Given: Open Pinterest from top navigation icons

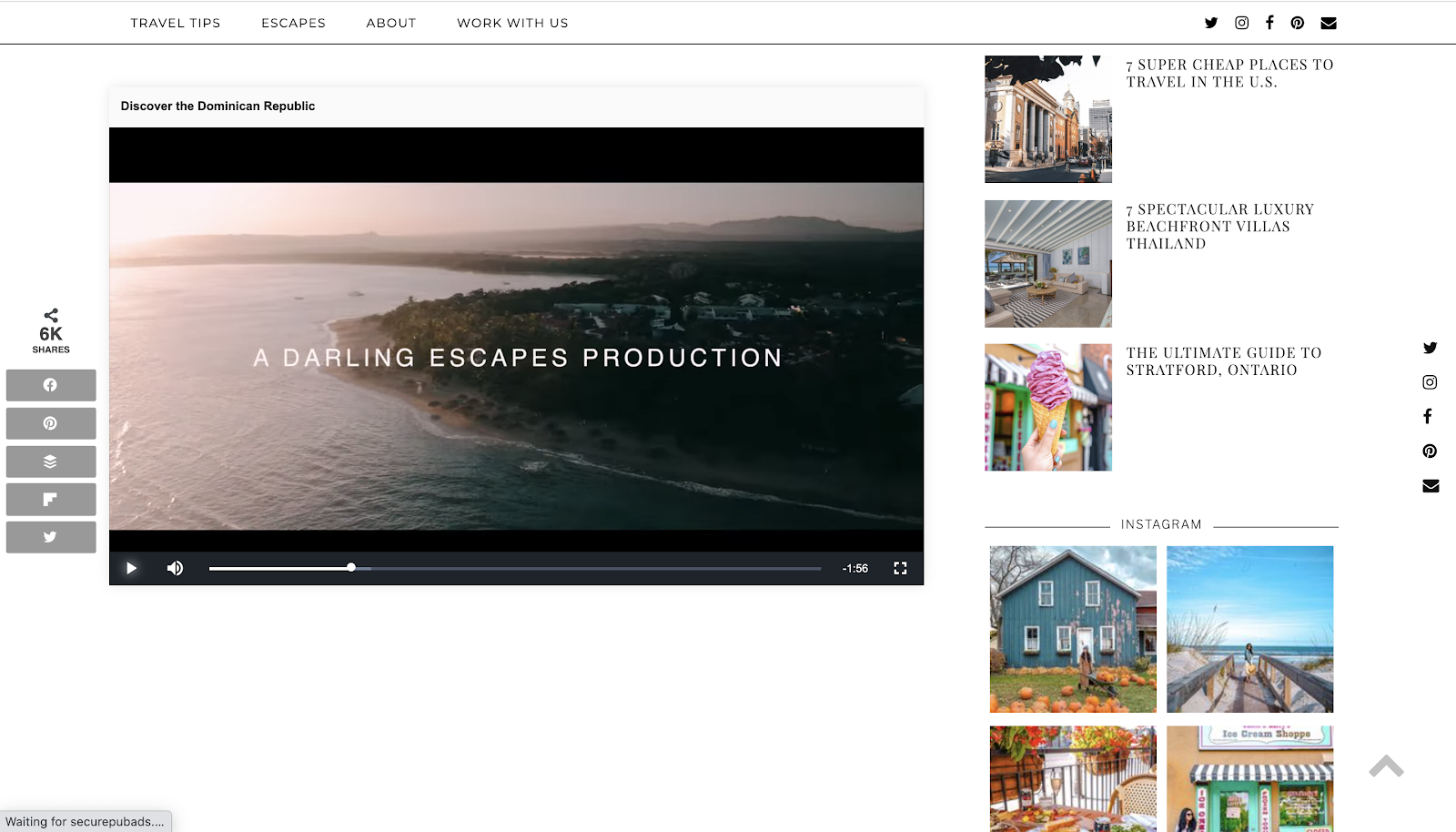Looking at the screenshot, I should [1298, 23].
